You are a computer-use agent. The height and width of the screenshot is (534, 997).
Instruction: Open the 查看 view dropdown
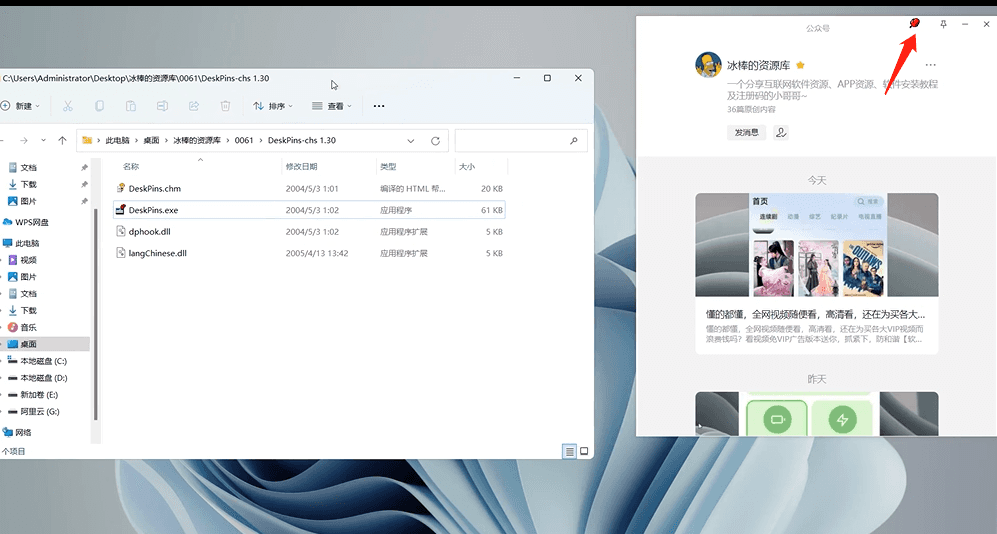pos(334,106)
